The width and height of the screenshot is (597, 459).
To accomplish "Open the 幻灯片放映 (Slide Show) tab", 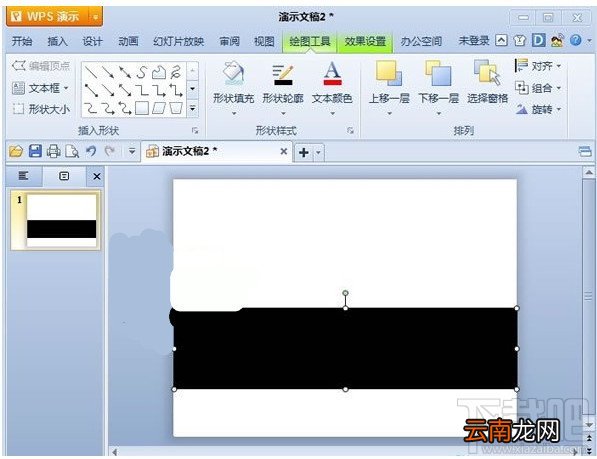I will pyautogui.click(x=178, y=41).
